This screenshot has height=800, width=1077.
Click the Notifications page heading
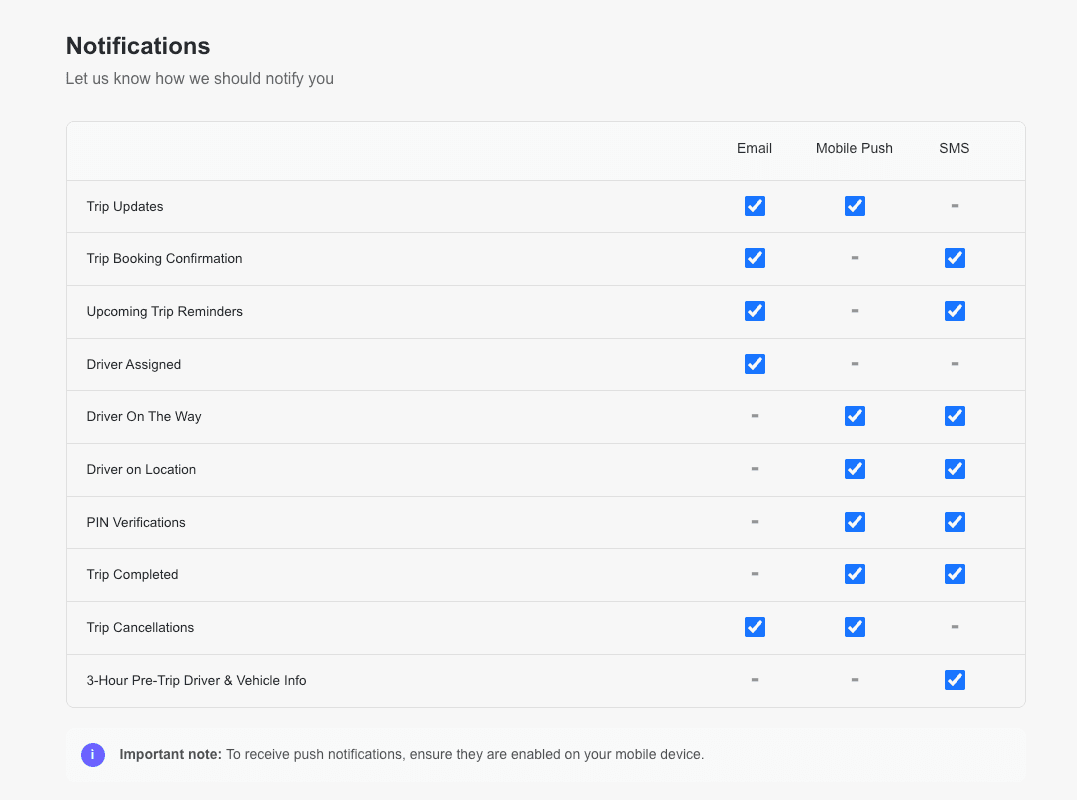[138, 46]
